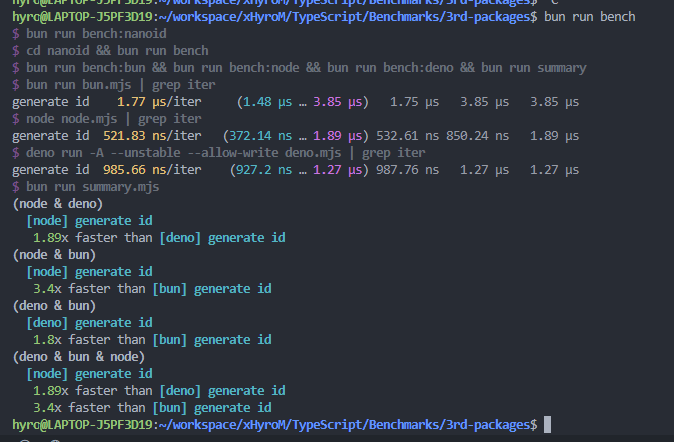Click the '1.75 µs' value in the bun row
Screen dimensions: 674x442
pyautogui.click(x=414, y=102)
